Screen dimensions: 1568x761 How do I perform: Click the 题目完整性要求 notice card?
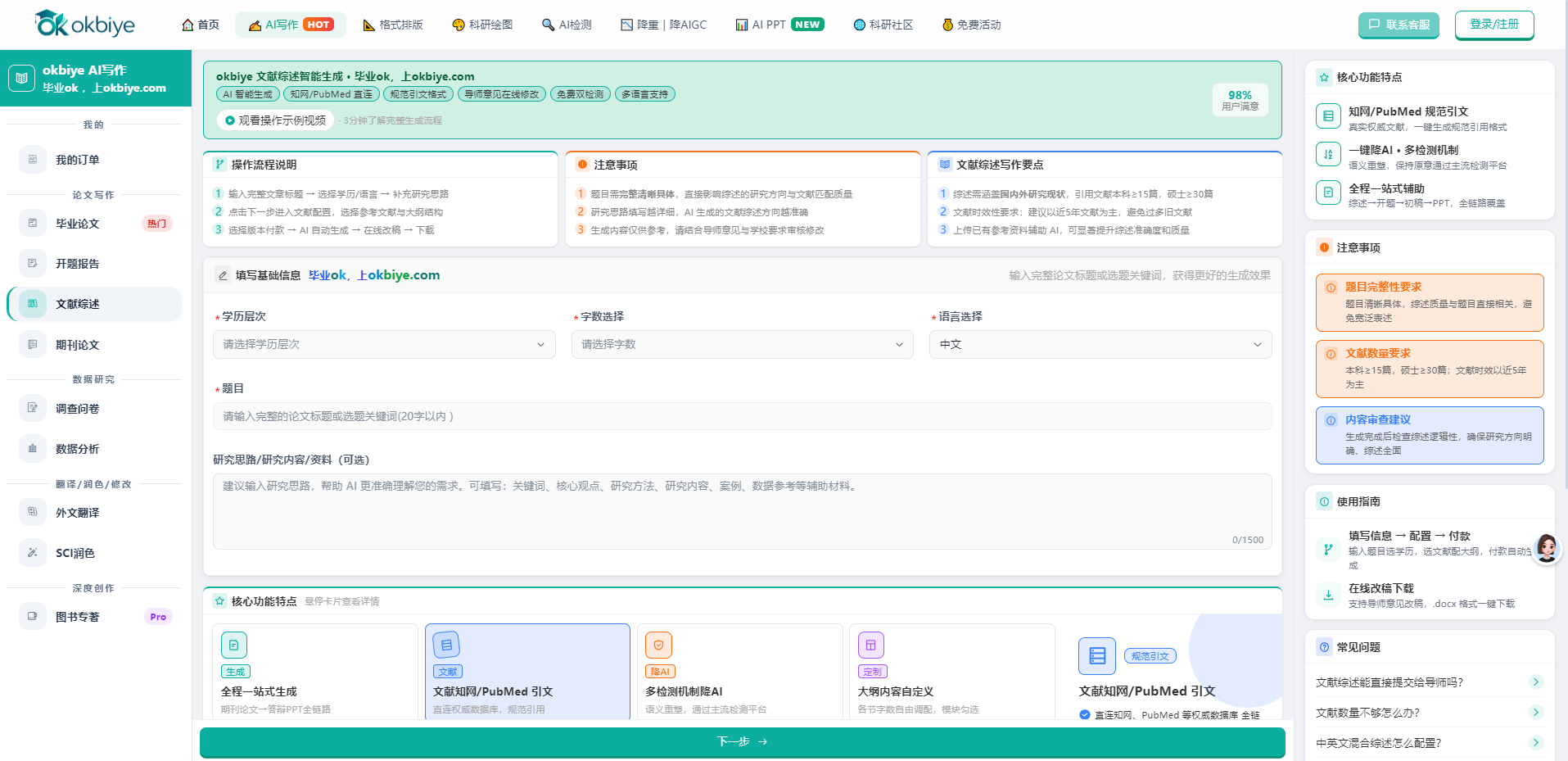tap(1430, 302)
